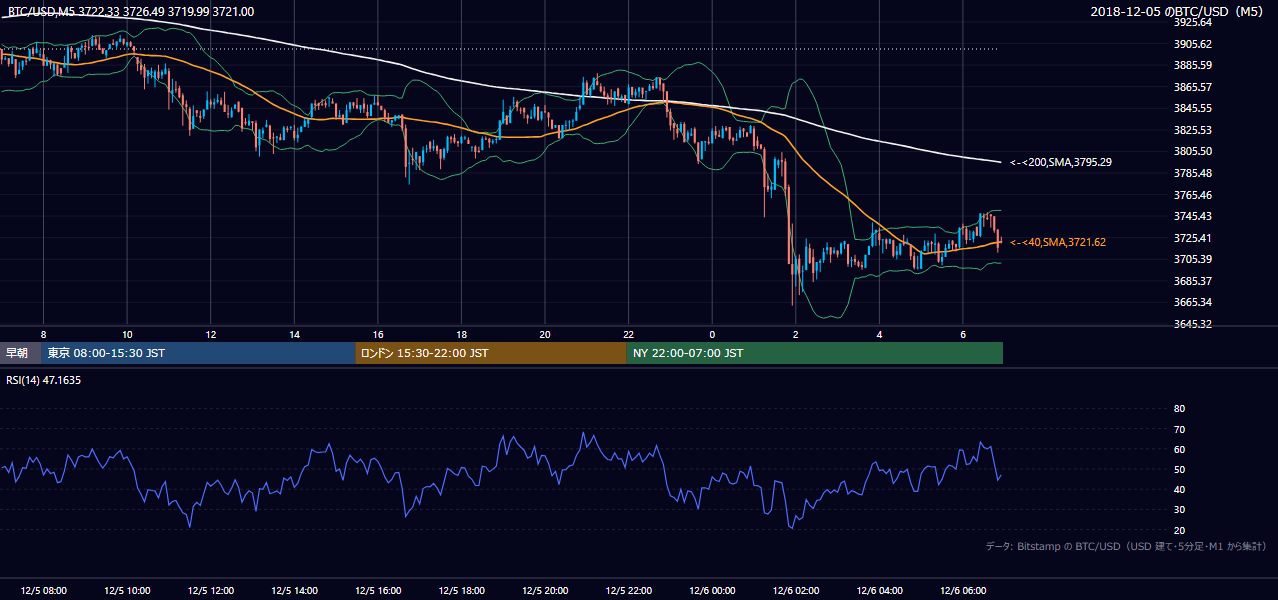Click the 12/6 04:00 date label
1278x600 pixels.
(879, 591)
